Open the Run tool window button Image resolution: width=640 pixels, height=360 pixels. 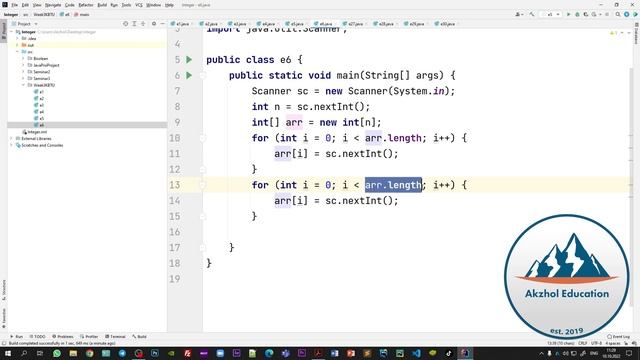coord(17,337)
